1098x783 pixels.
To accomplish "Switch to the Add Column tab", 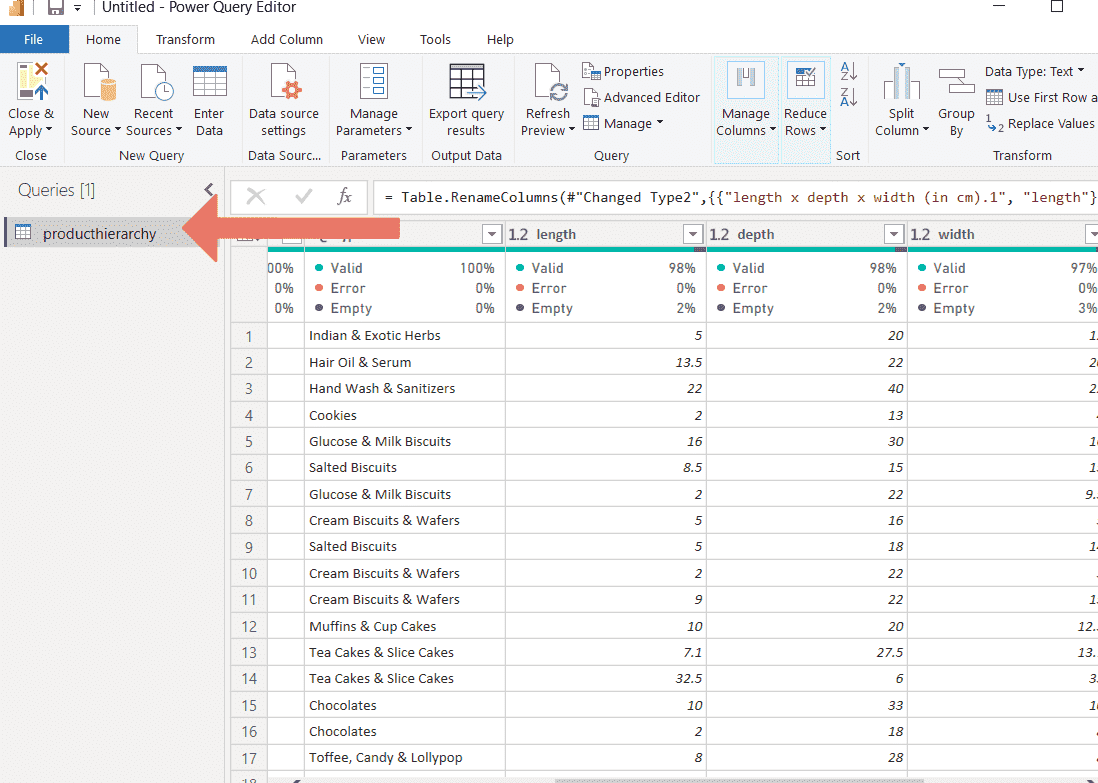I will [x=286, y=40].
